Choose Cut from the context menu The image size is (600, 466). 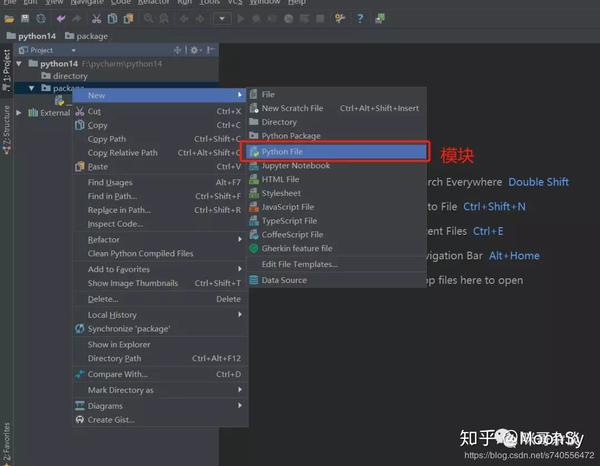click(x=159, y=111)
